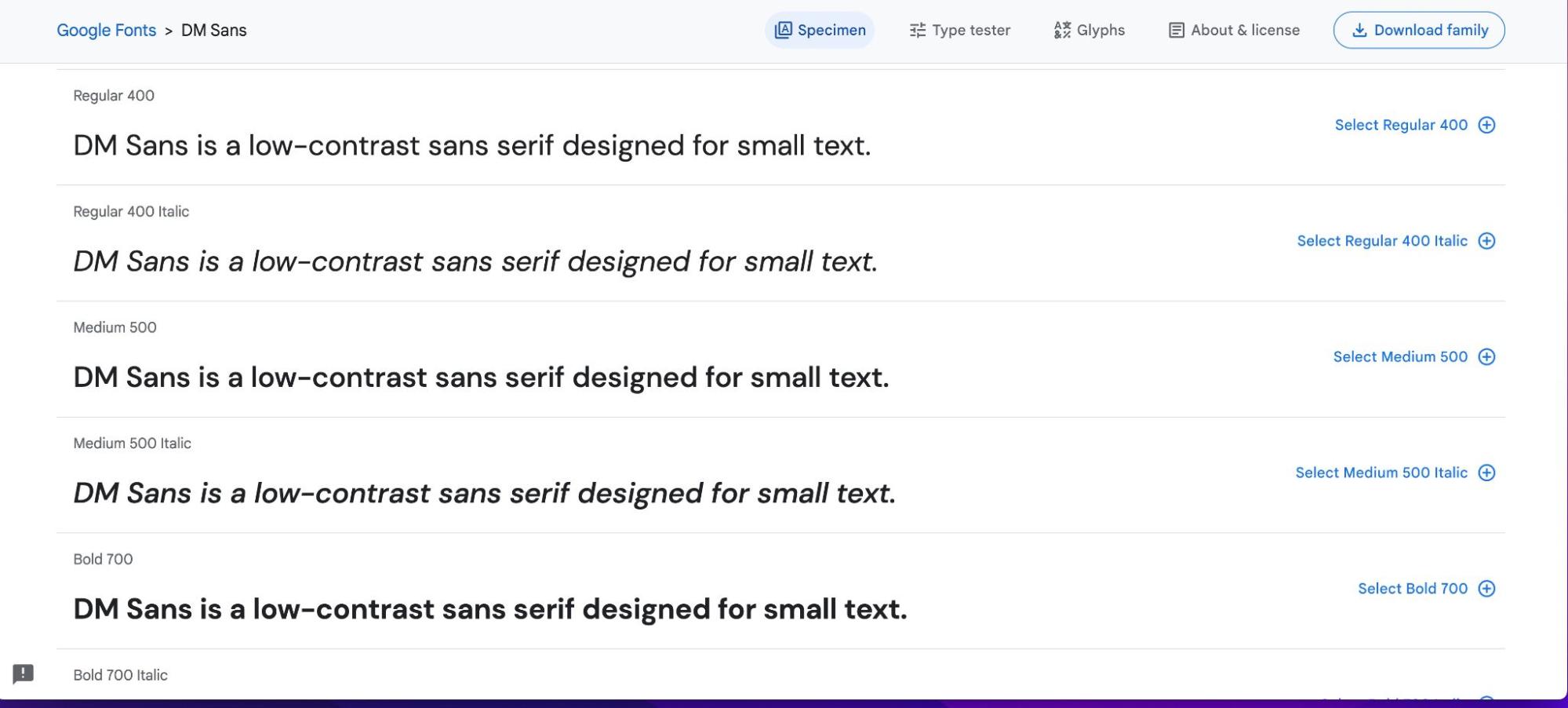The width and height of the screenshot is (1568, 708).
Task: Open the feedback icon in bottom left corner
Action: [x=24, y=674]
